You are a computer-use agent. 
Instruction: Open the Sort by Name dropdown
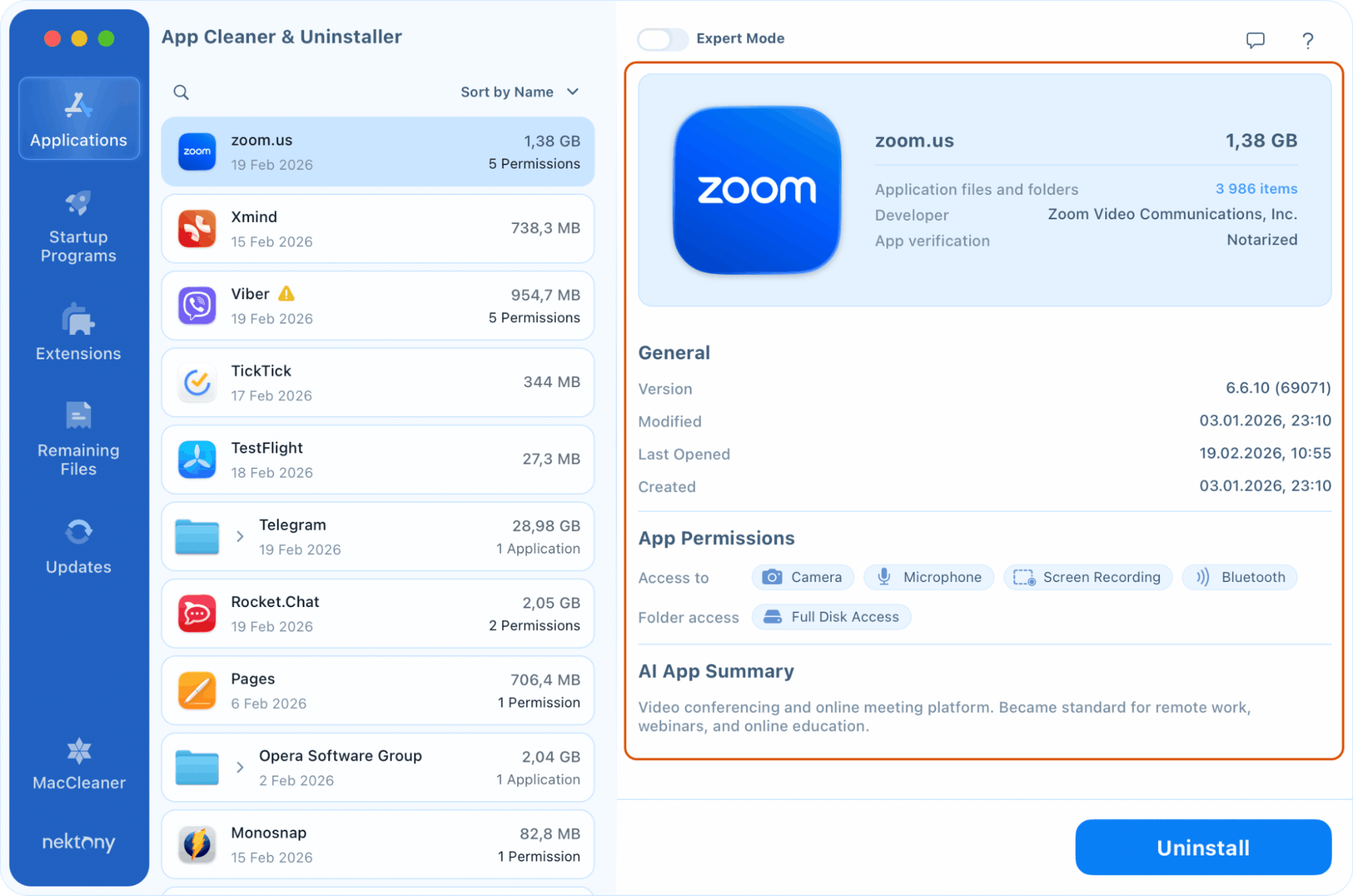519,91
